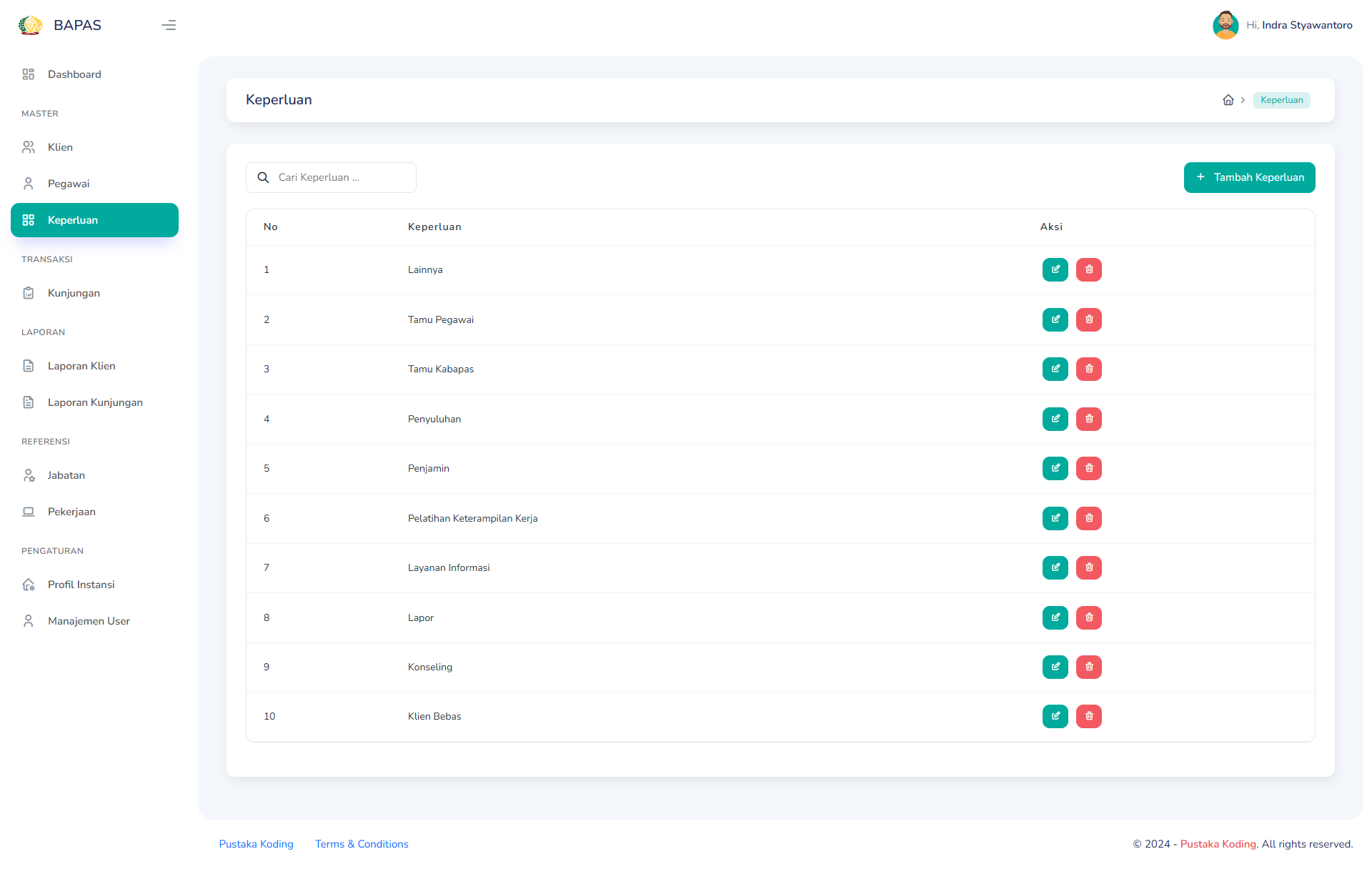Click the user avatar for Indra Styawantoro
Viewport: 1372px width, 869px height.
(1226, 25)
